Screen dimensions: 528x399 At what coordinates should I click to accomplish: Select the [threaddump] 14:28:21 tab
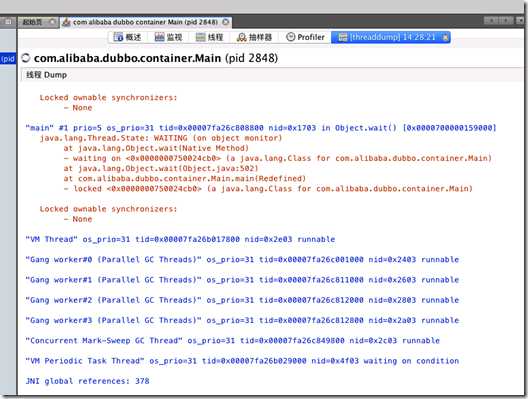pos(391,37)
